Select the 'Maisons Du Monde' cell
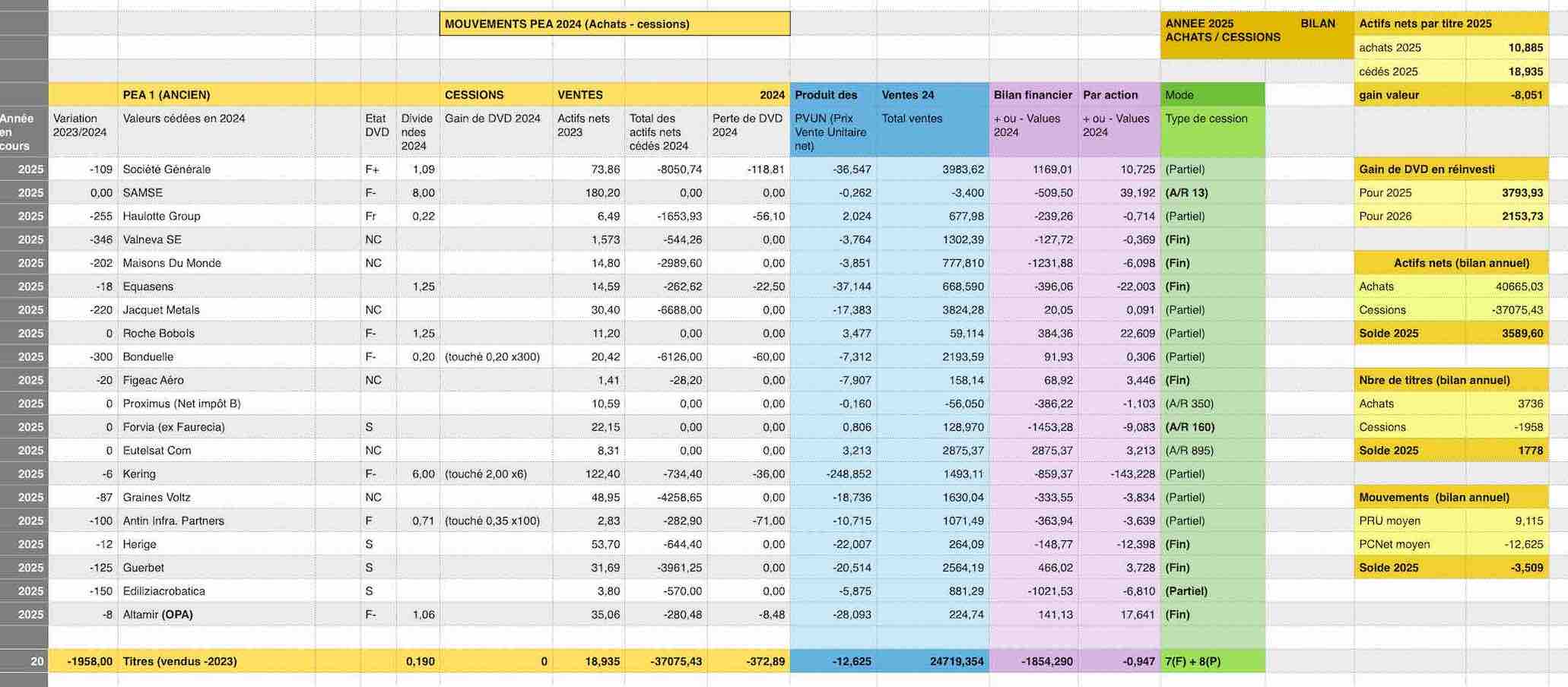The width and height of the screenshot is (1568, 687). pos(217,264)
